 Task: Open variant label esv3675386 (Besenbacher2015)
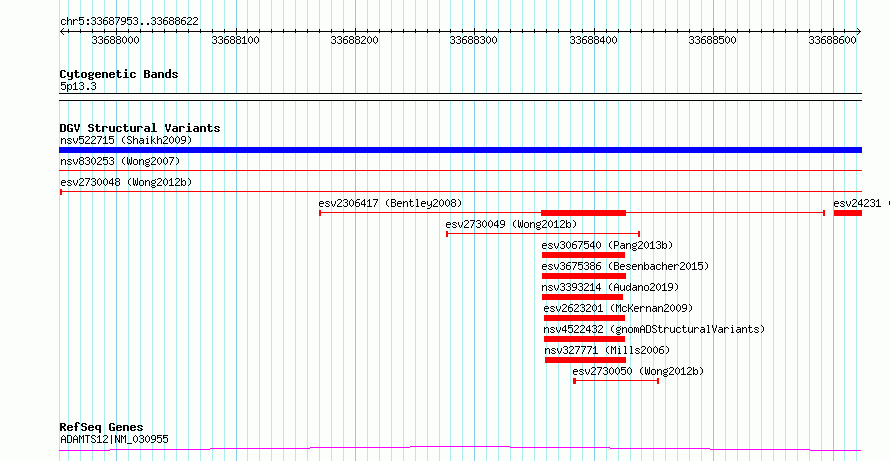click(625, 266)
